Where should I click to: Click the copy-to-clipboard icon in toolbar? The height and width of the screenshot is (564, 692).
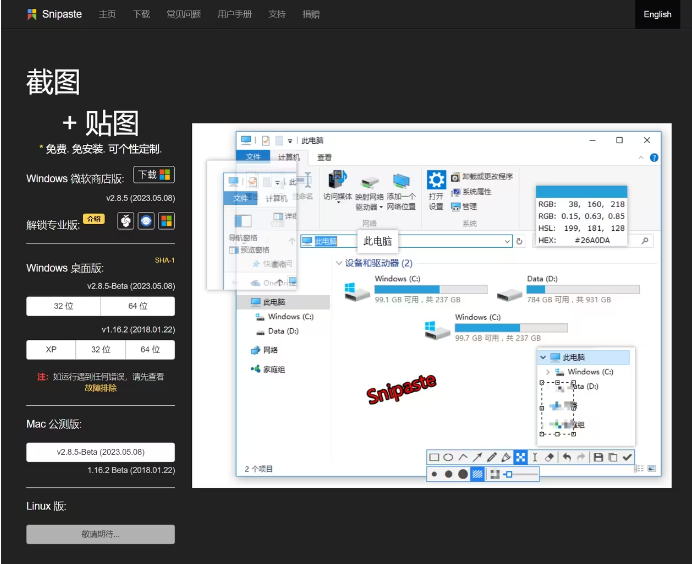click(x=613, y=457)
